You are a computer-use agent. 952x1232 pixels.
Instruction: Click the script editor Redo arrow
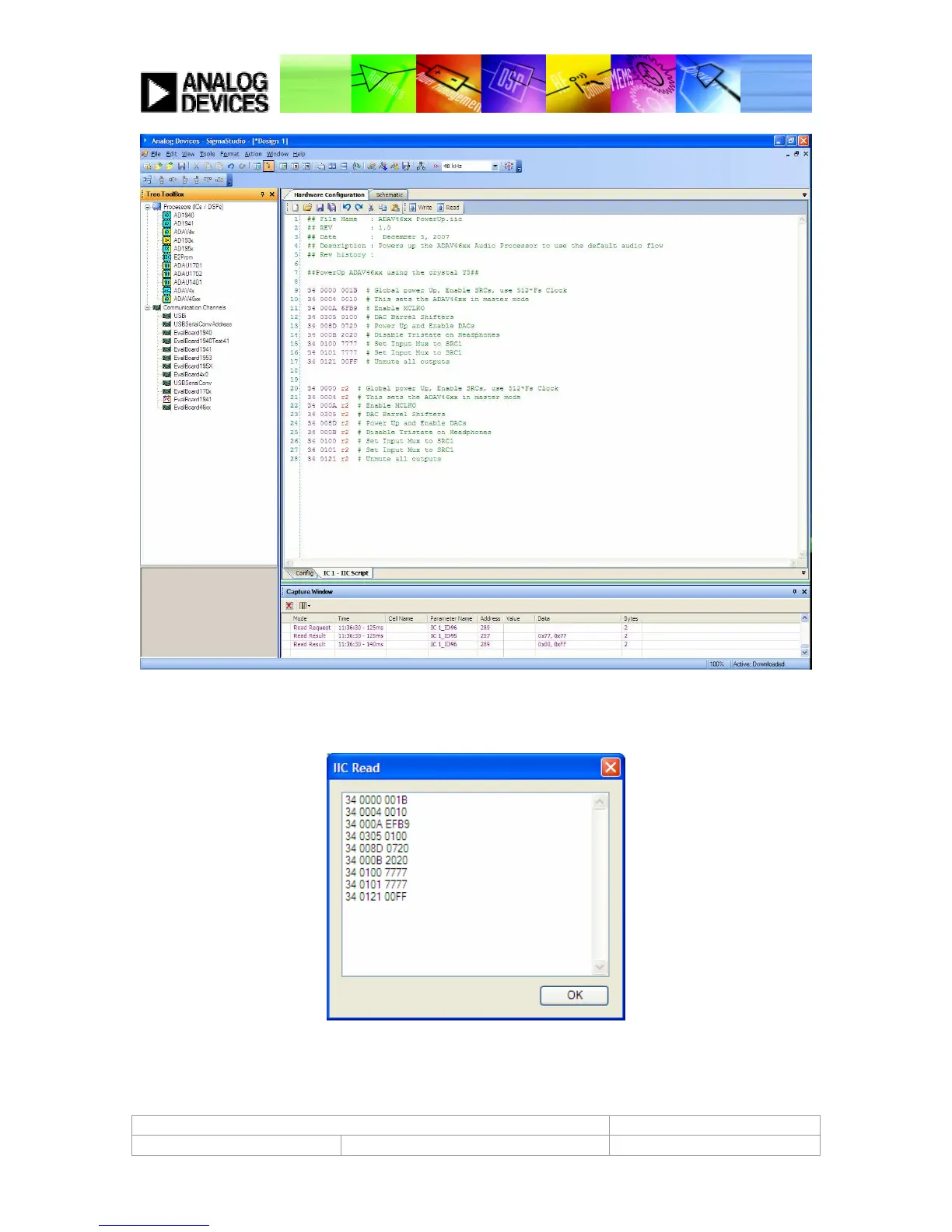359,208
